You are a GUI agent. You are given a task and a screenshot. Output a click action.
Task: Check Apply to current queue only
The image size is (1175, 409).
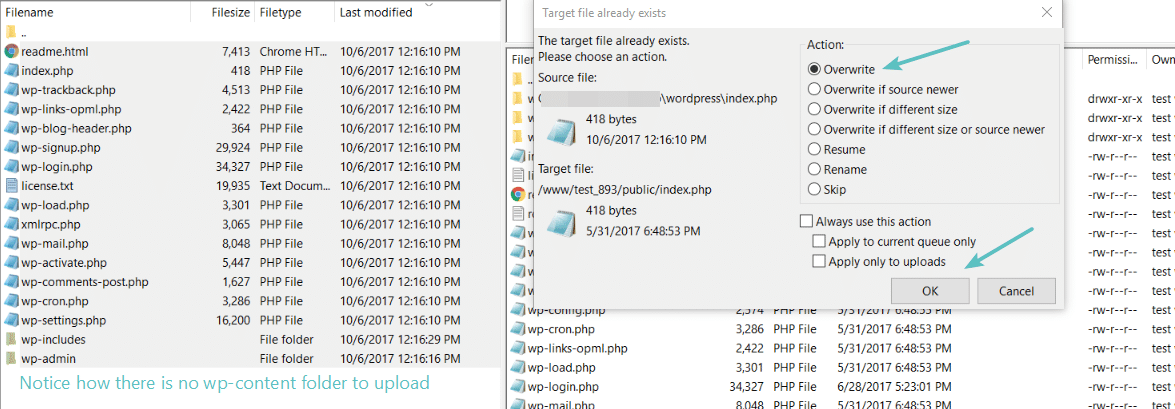[819, 242]
